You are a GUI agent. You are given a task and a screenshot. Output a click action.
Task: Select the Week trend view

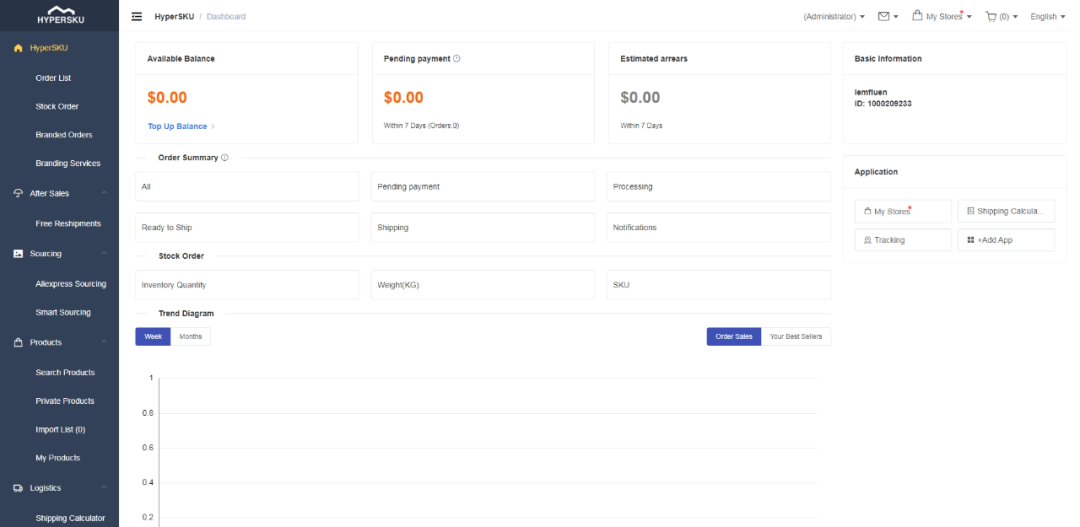coord(153,337)
